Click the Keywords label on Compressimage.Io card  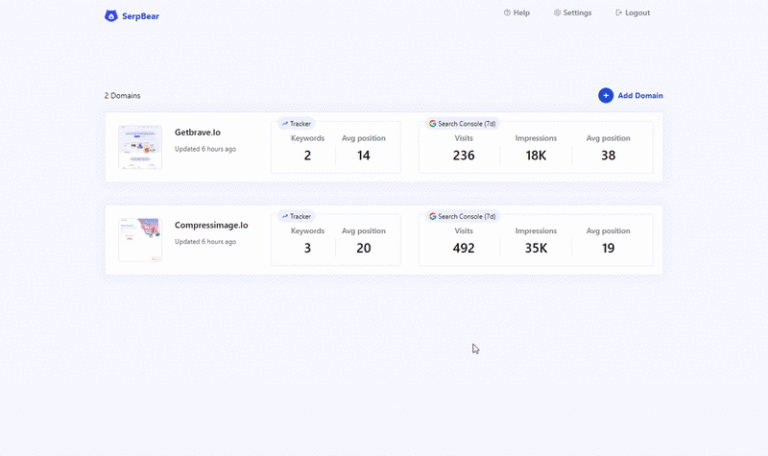(x=308, y=231)
